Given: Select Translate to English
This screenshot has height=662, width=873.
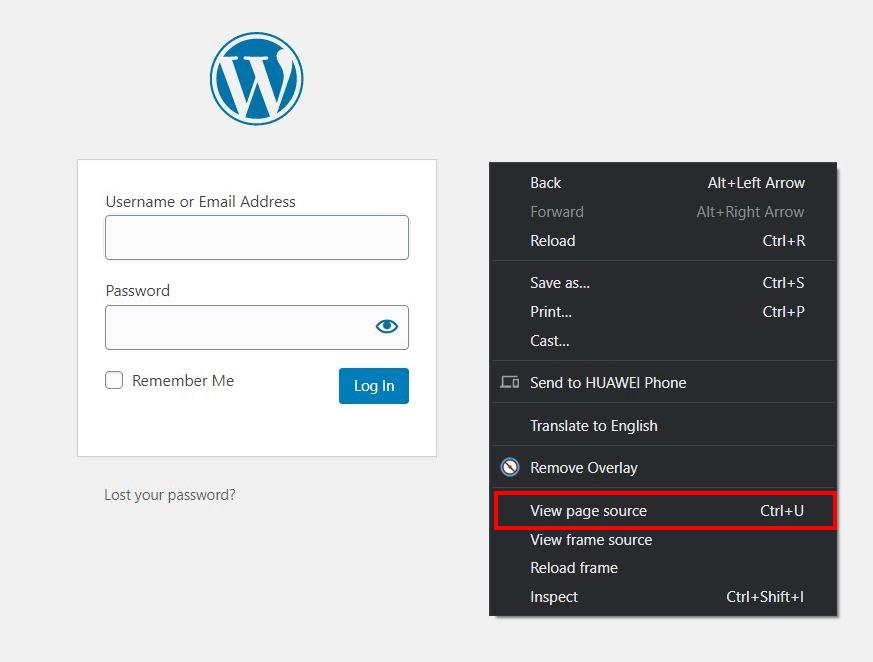Looking at the screenshot, I should point(594,425).
